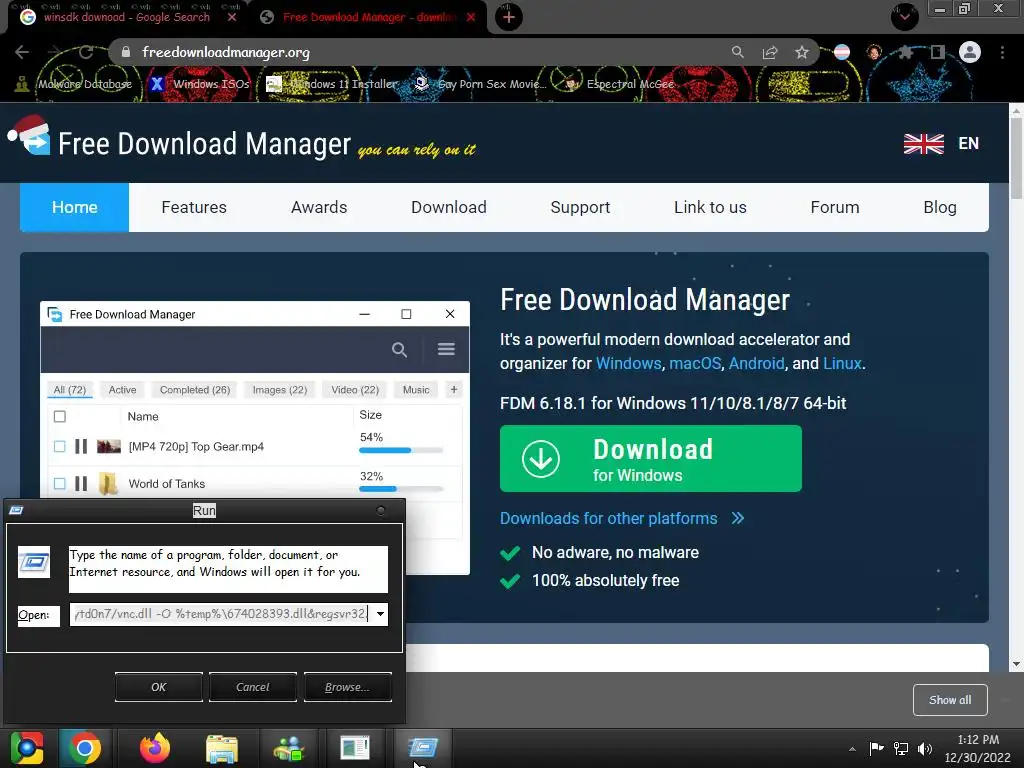
Task: Go to the Awards nav item
Action: (x=319, y=207)
